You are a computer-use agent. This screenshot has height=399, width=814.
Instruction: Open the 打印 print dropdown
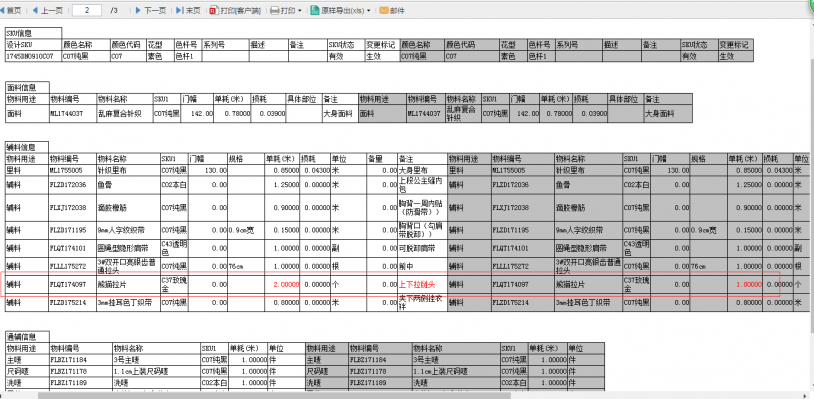[x=286, y=10]
